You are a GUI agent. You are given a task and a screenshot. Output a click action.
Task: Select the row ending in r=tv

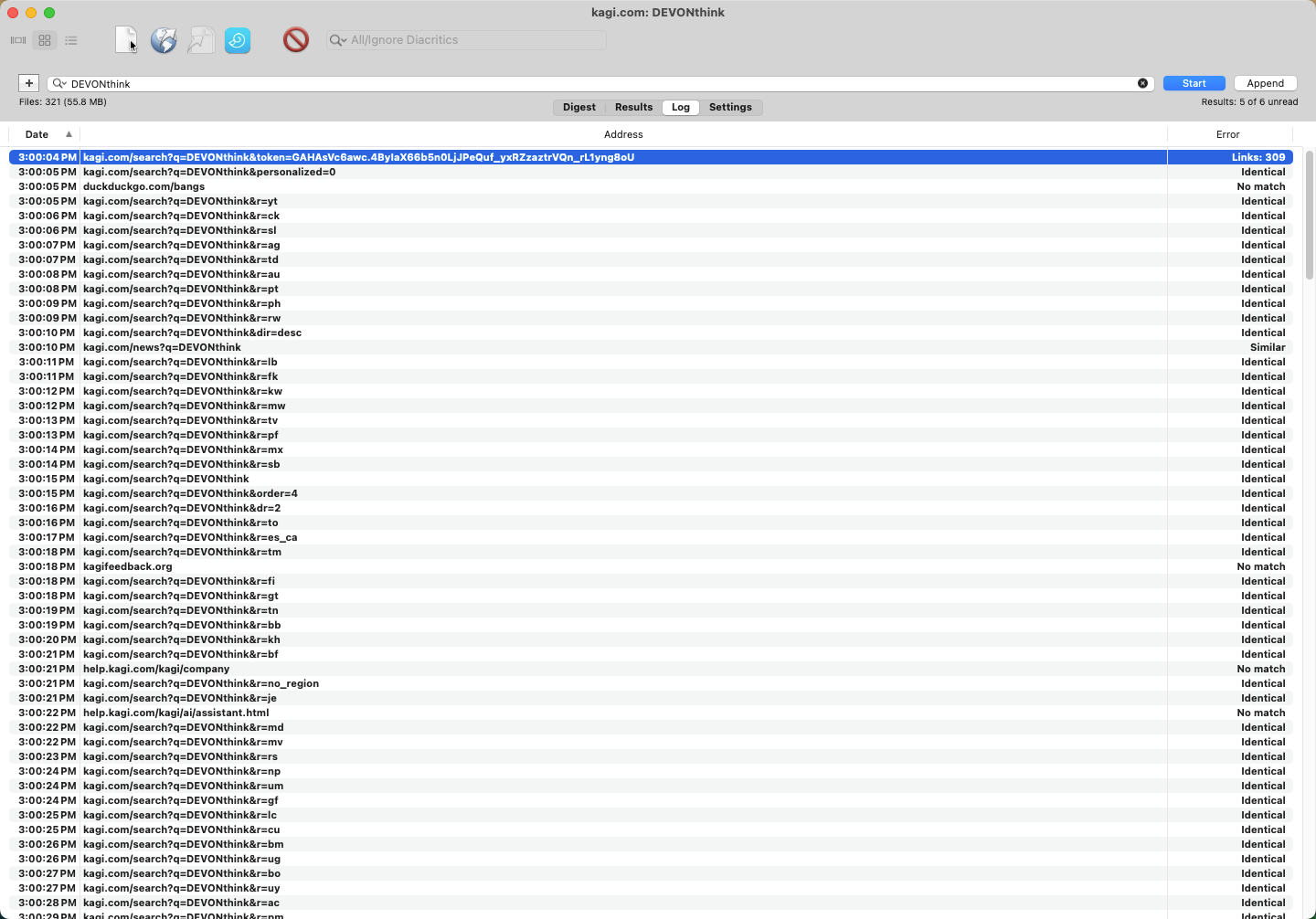pyautogui.click(x=651, y=420)
